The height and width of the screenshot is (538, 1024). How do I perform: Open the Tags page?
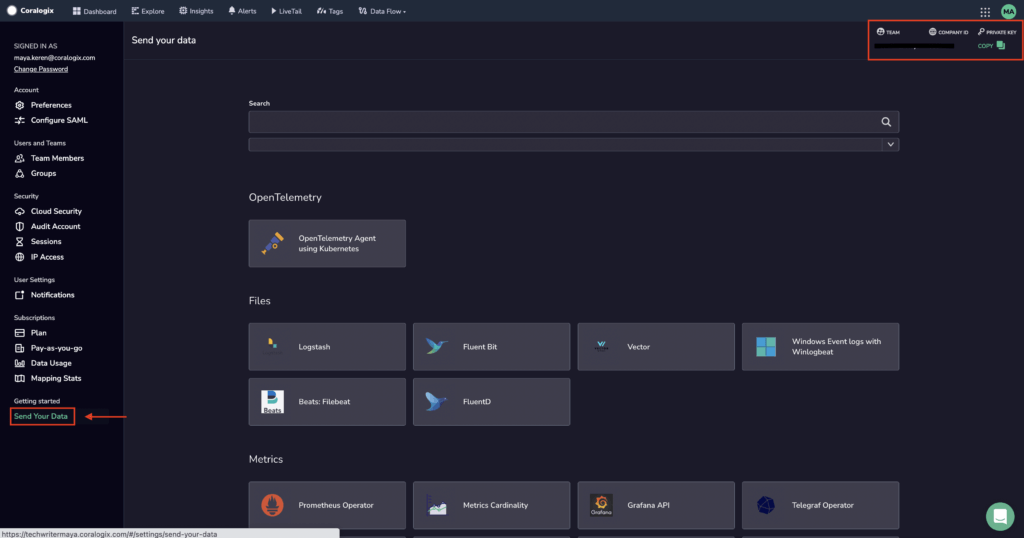pos(330,11)
